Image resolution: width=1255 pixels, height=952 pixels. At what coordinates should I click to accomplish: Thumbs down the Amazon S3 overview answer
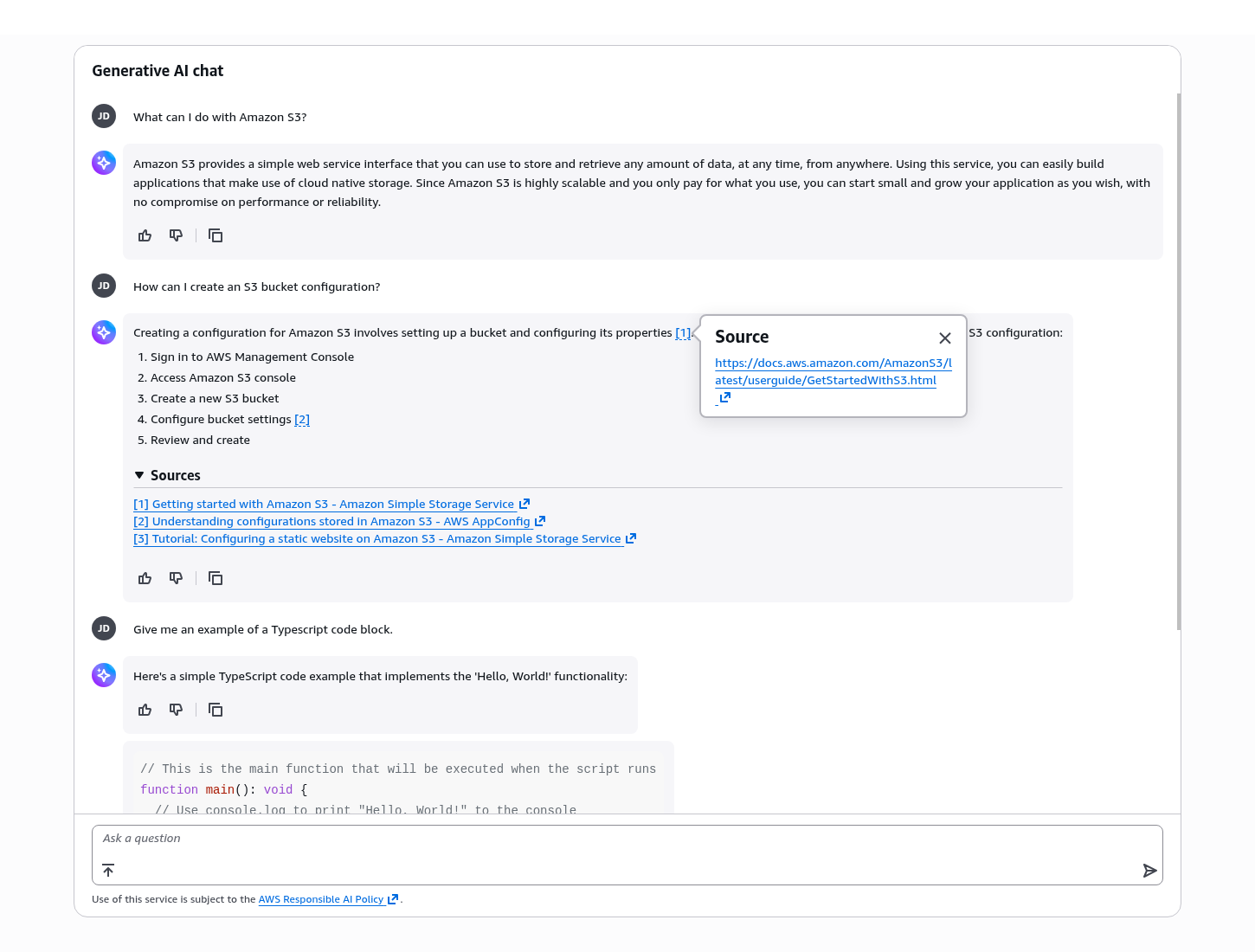click(x=177, y=235)
